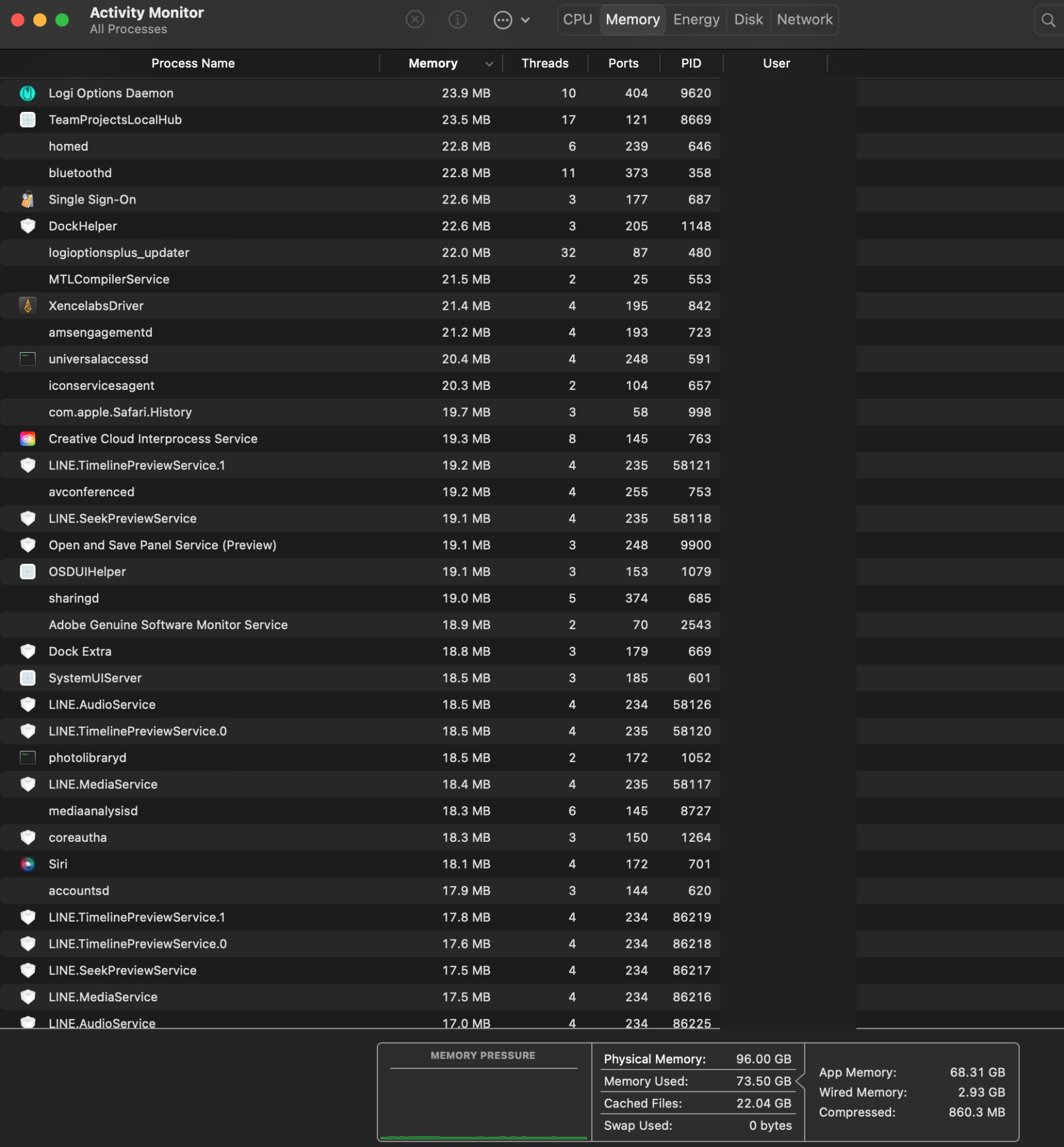
Task: Switch to the CPU tab
Action: click(x=578, y=19)
